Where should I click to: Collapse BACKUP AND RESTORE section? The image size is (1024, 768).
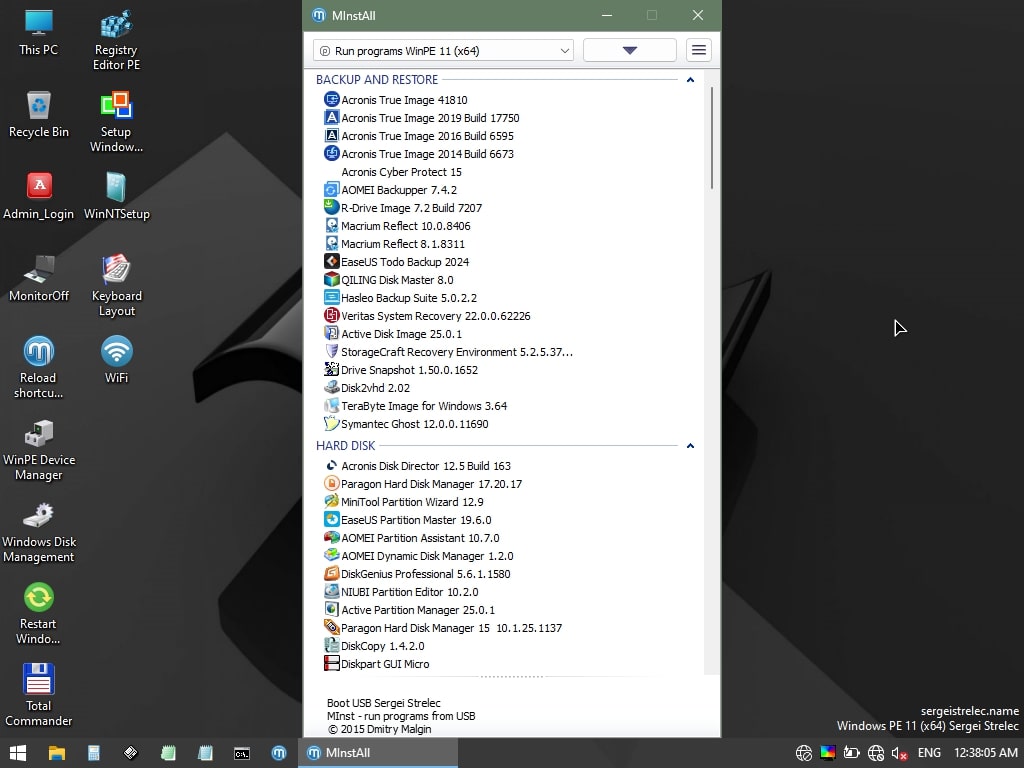(690, 80)
